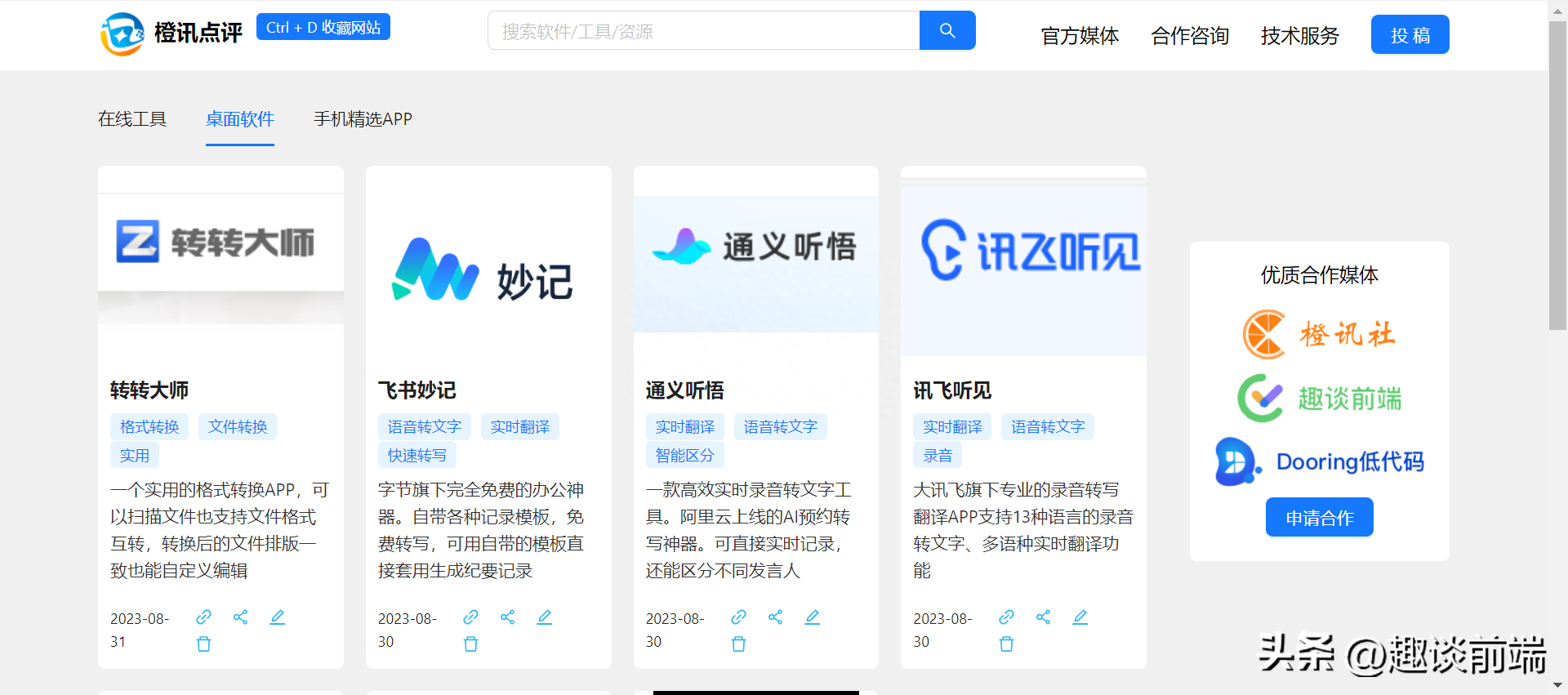Viewport: 1568px width, 695px height.
Task: Open the 转转大师 logo thumbnail
Action: [220, 259]
